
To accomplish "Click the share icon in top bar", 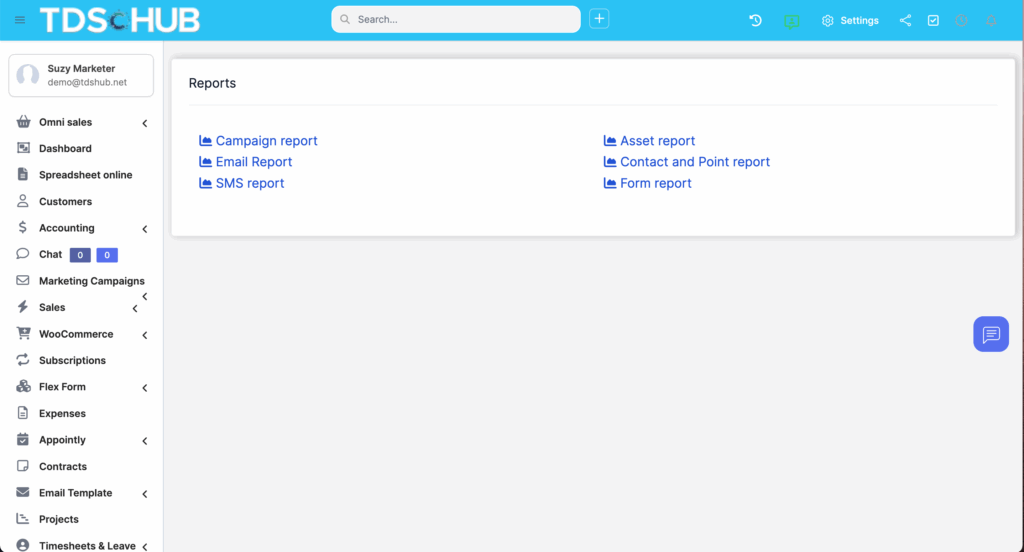I will tap(905, 20).
